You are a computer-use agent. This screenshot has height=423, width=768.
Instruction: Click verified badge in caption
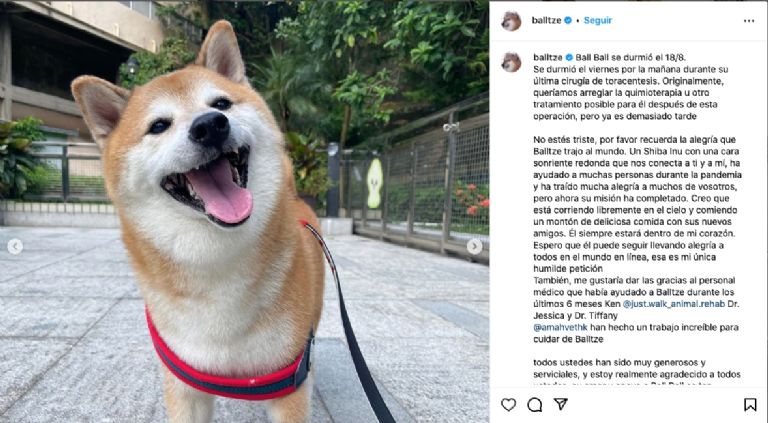click(569, 57)
